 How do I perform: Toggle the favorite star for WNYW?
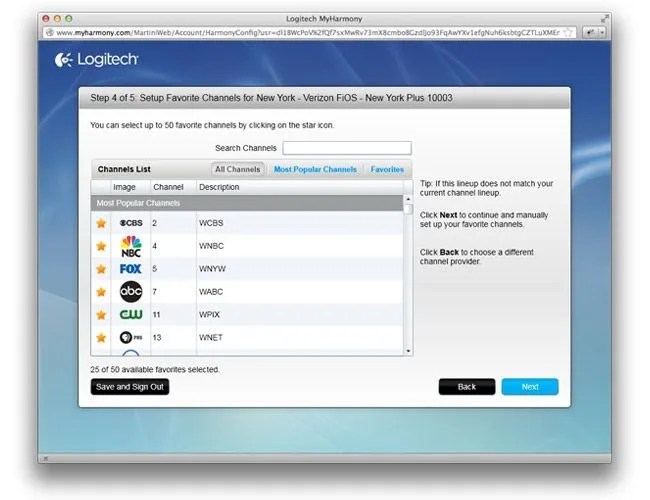(101, 269)
